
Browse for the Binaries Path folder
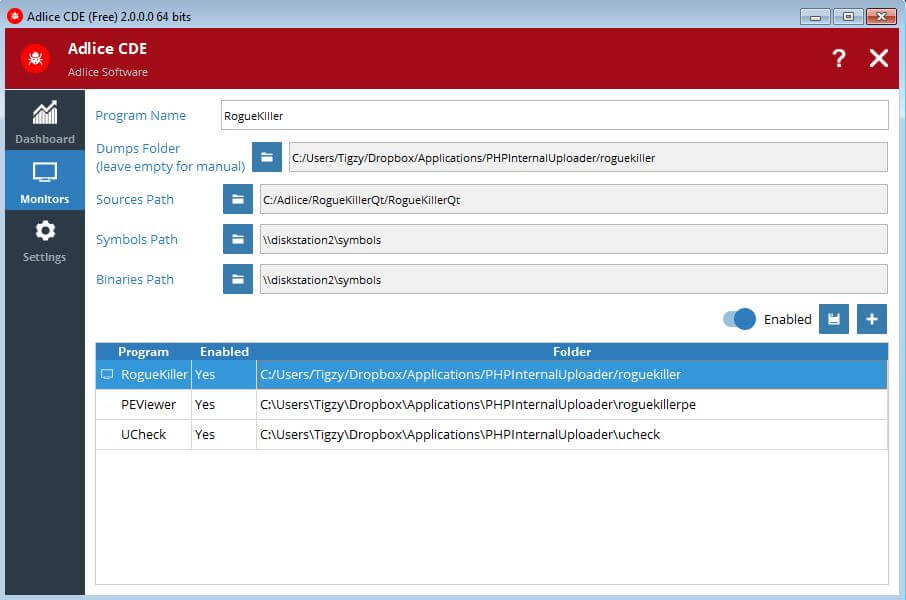coord(237,279)
